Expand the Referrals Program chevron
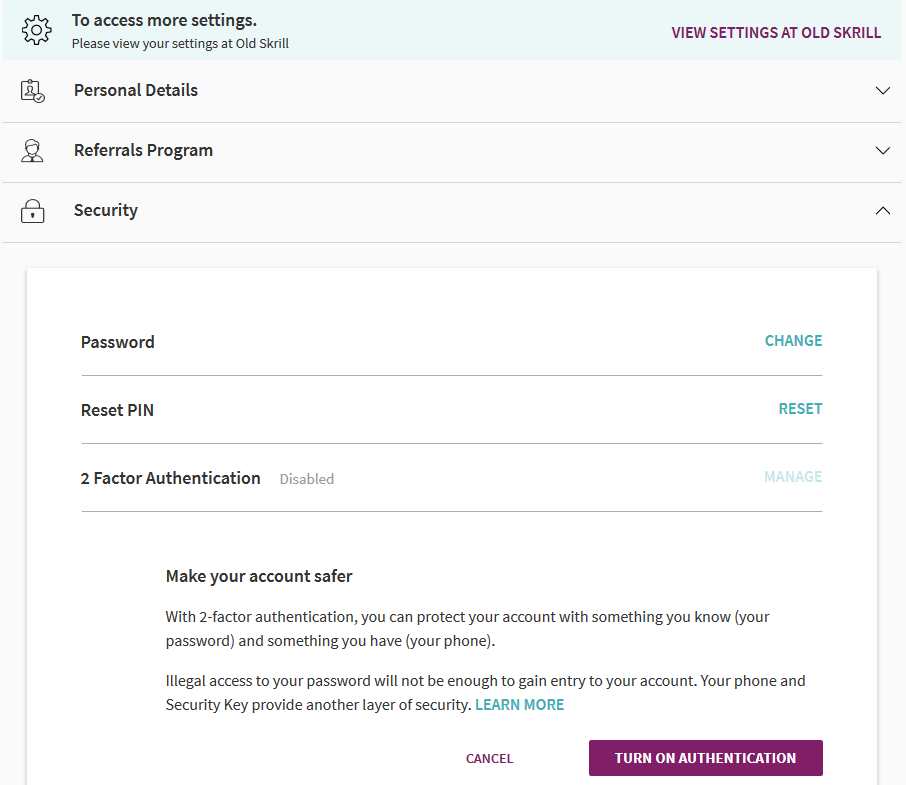The image size is (906, 785). click(x=882, y=151)
